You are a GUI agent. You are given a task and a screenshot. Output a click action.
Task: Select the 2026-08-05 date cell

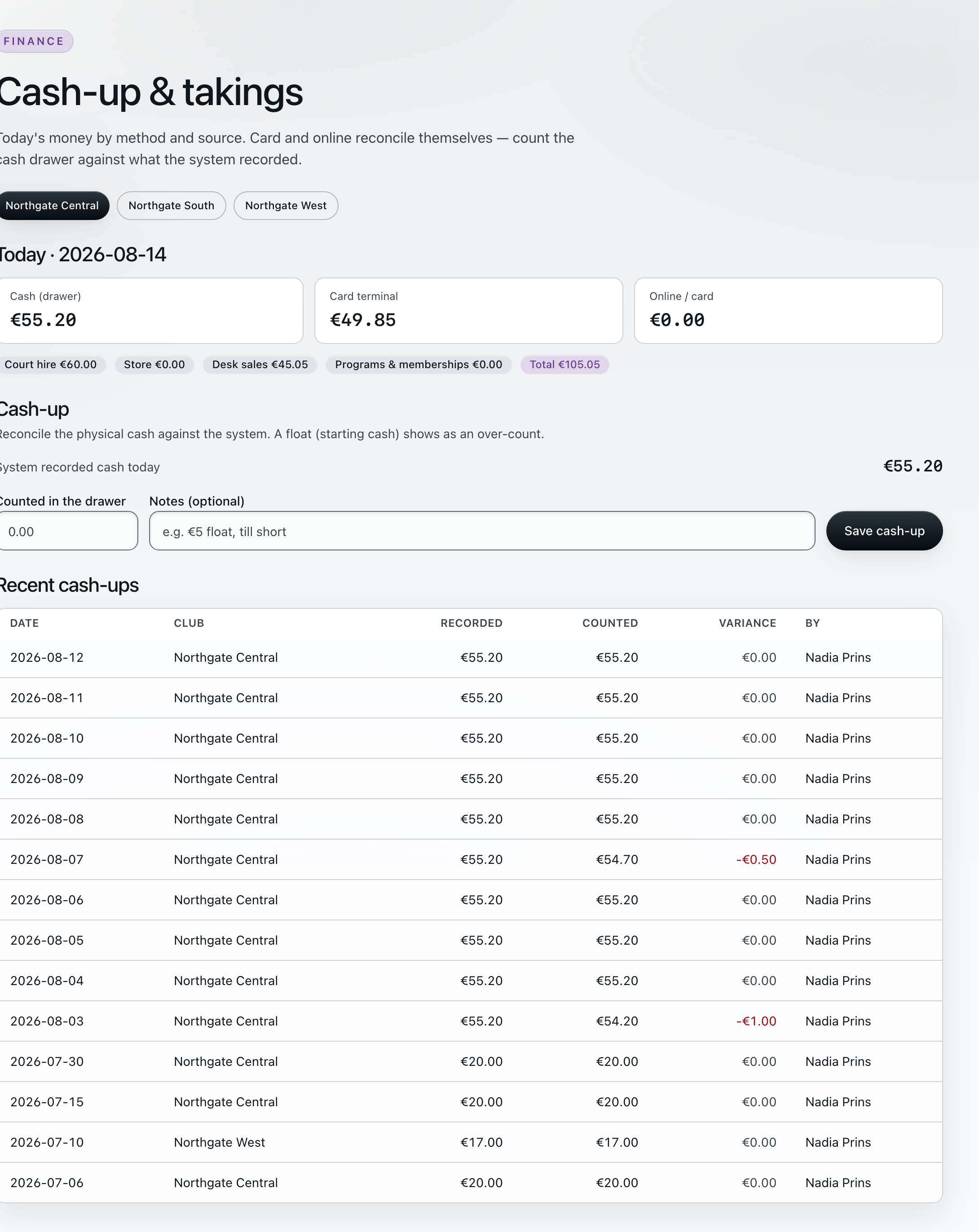tap(47, 941)
